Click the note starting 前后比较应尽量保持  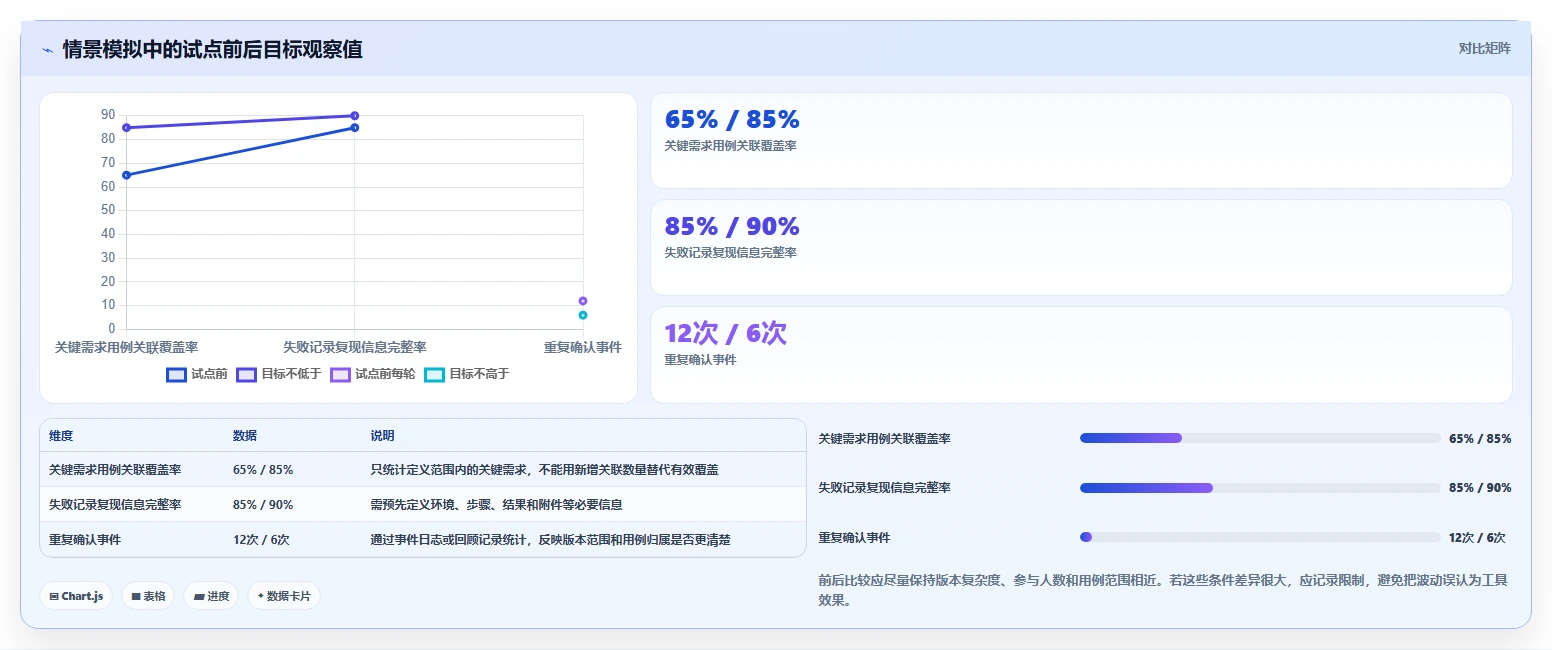(x=1163, y=590)
